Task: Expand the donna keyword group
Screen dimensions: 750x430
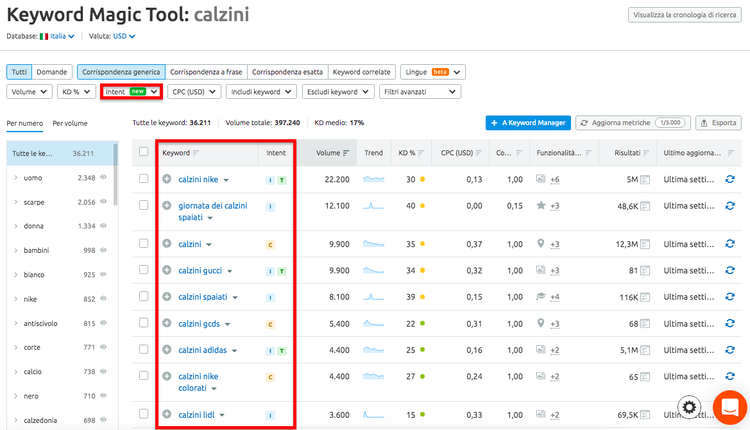Action: [x=16, y=226]
